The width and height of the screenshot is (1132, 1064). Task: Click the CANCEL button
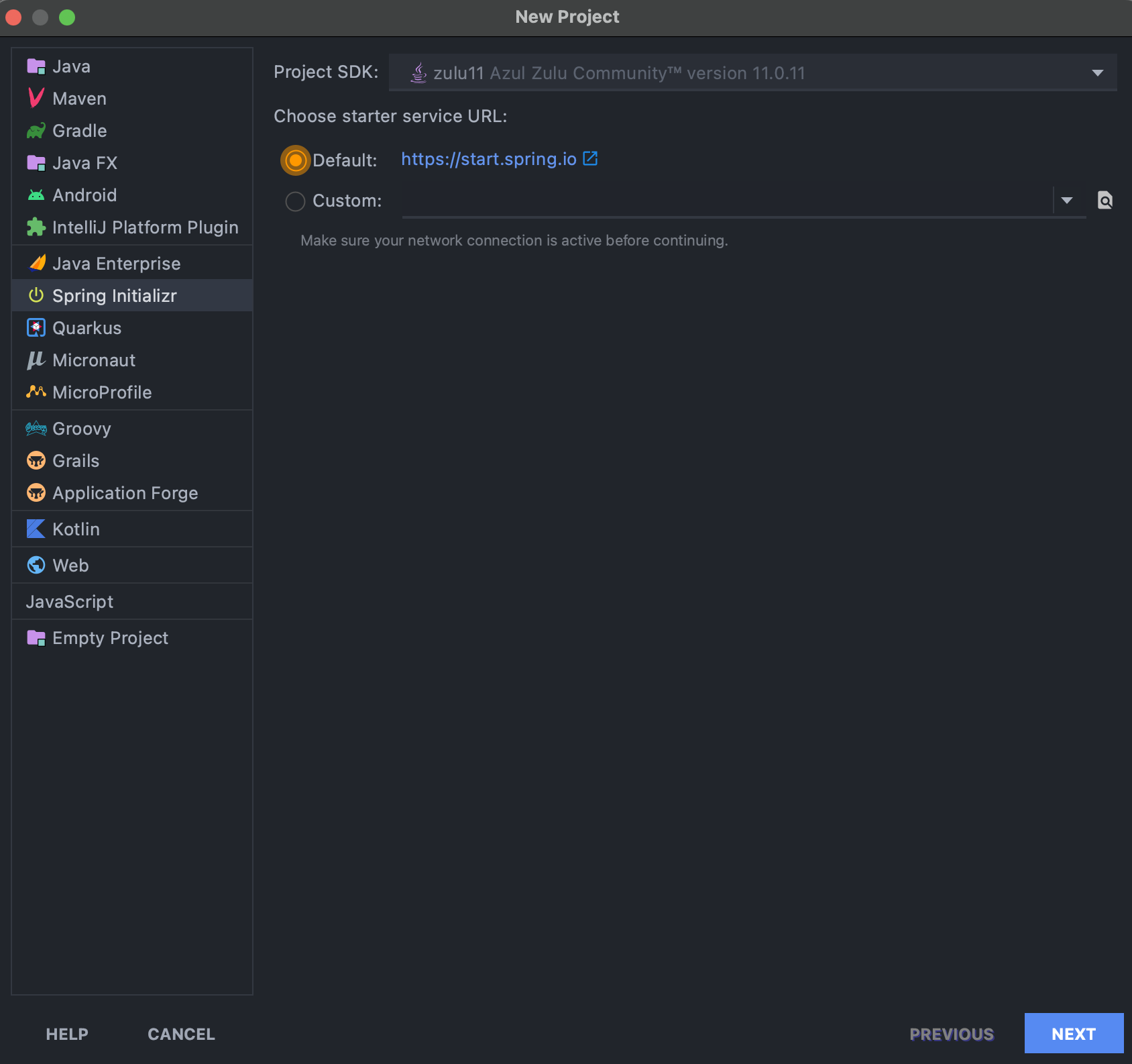[x=181, y=1034]
